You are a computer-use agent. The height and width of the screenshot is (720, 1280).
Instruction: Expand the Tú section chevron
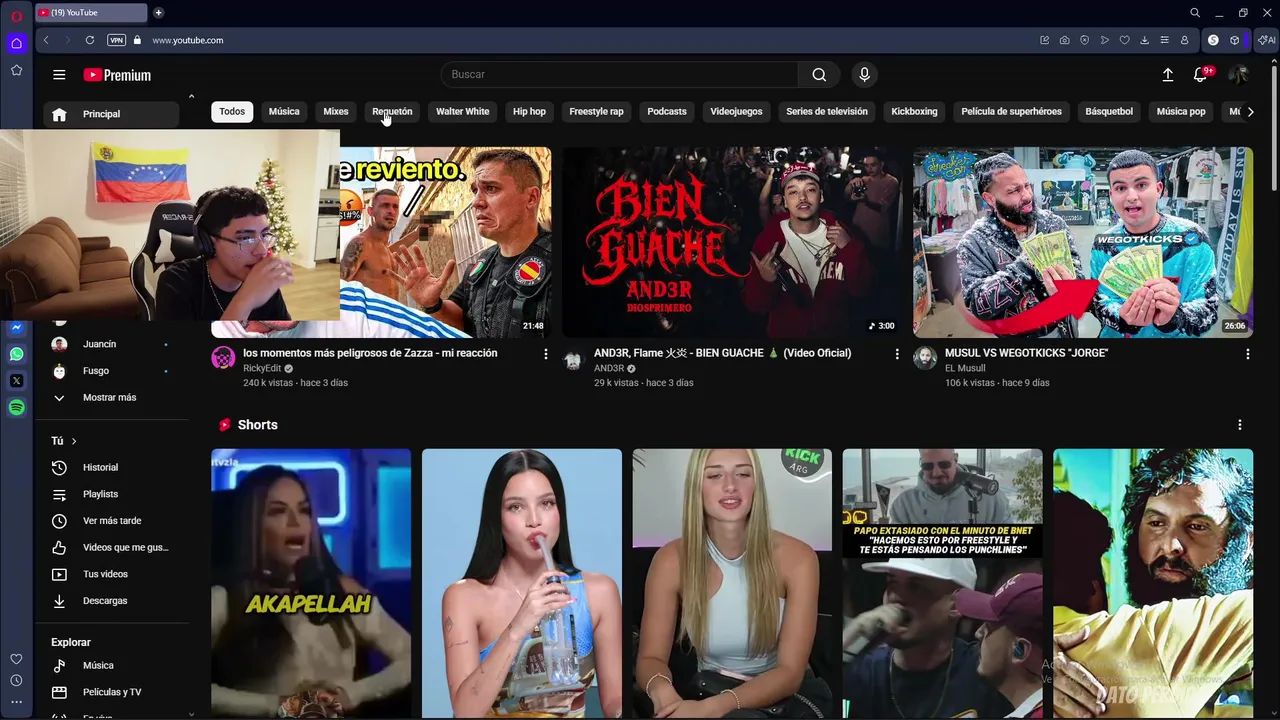(x=73, y=441)
